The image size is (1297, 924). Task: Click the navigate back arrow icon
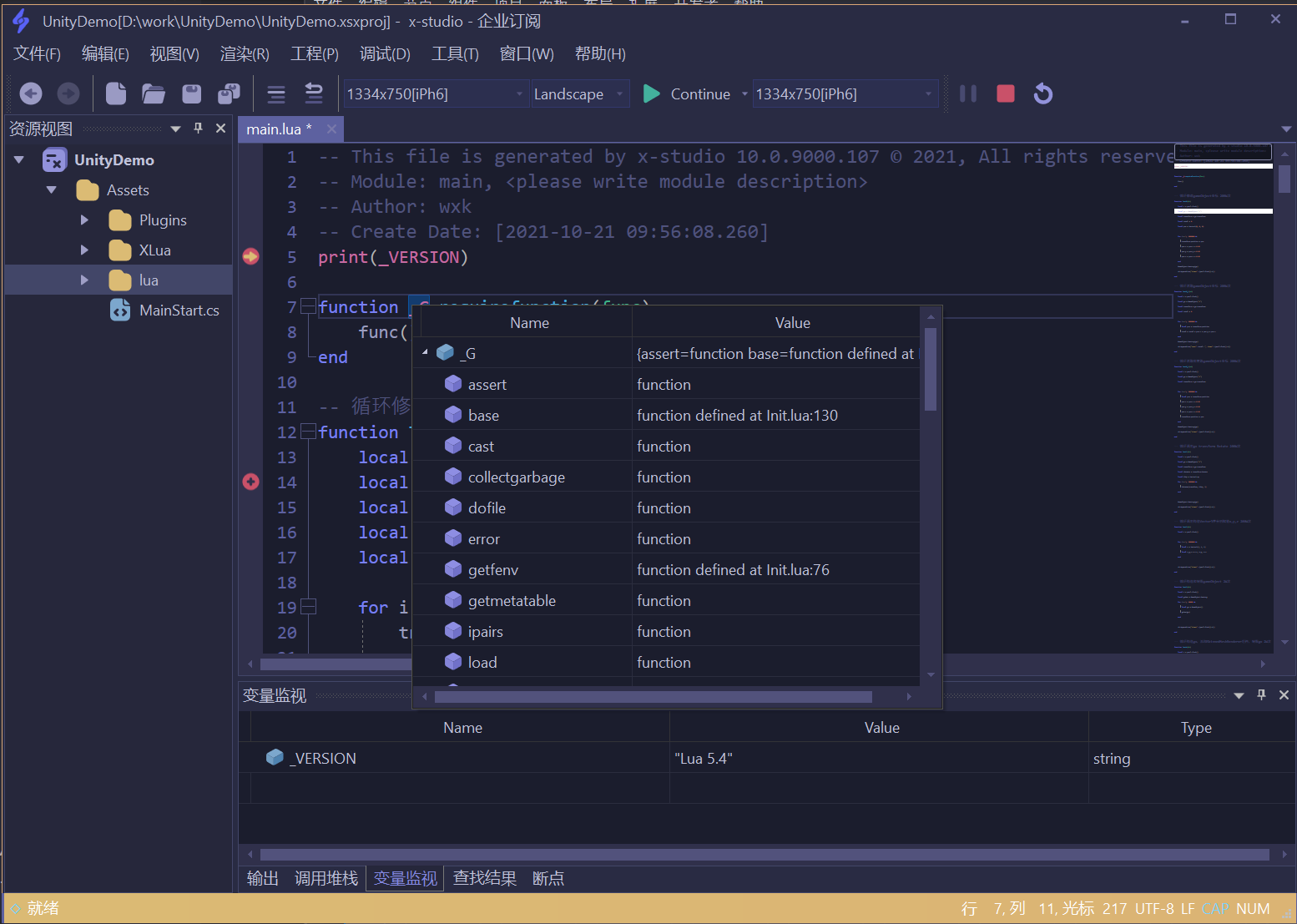pyautogui.click(x=31, y=93)
